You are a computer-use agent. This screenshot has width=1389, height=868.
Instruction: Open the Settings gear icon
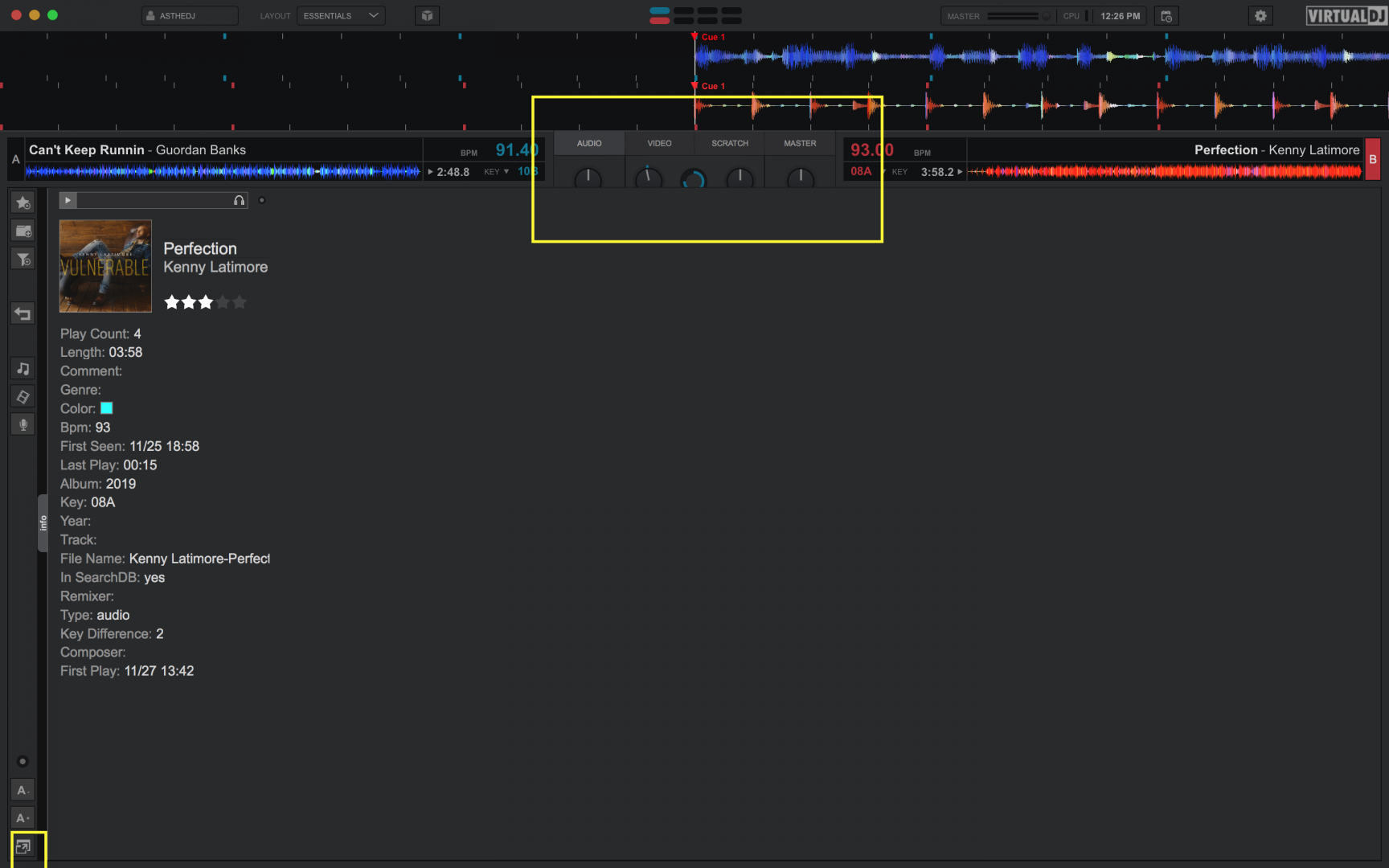(x=1260, y=16)
